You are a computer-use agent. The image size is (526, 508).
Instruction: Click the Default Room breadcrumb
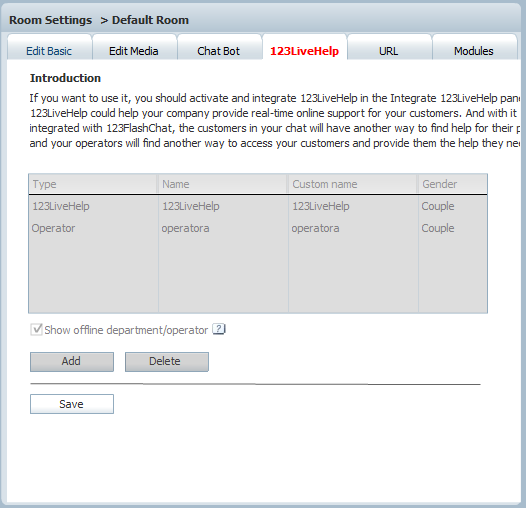coord(150,20)
